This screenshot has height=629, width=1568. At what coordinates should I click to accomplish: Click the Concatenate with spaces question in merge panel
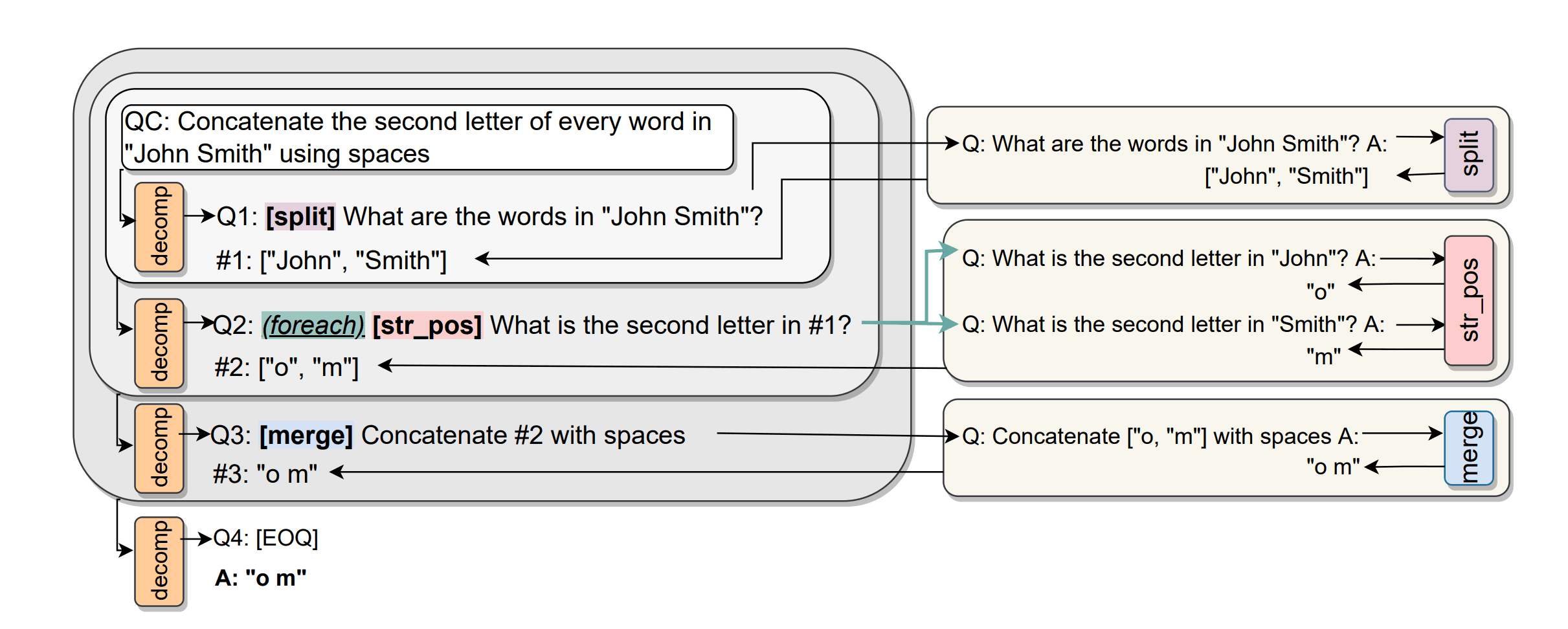point(1160,436)
